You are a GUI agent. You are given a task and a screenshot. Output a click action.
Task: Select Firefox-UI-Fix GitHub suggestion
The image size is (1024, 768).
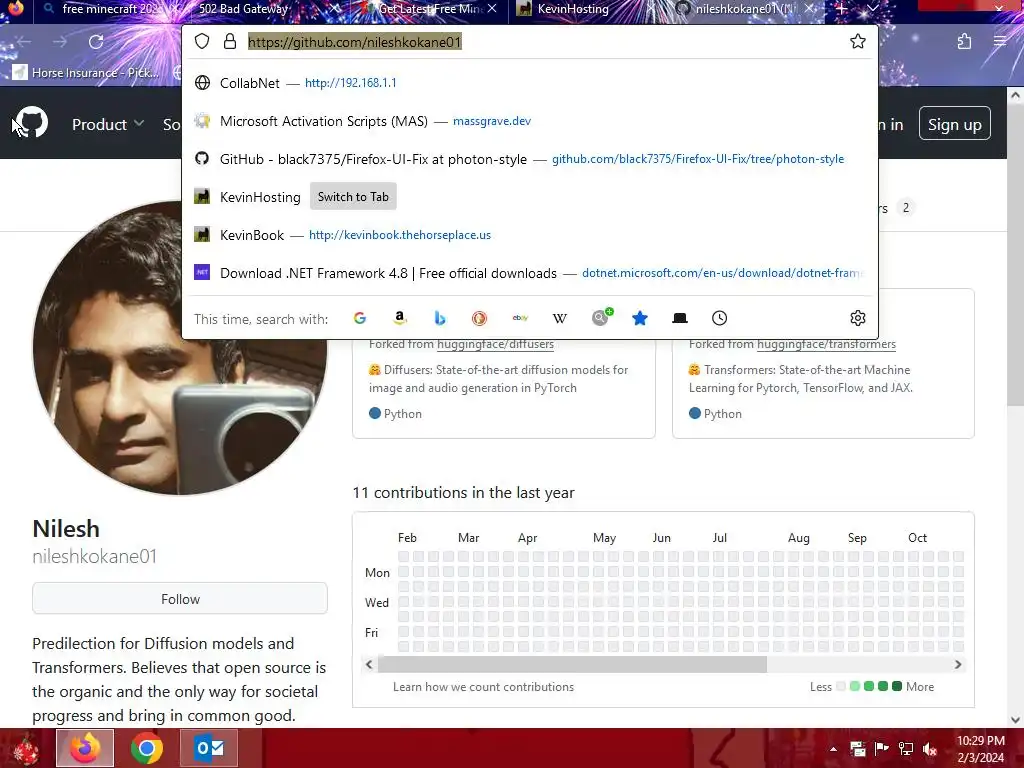(x=530, y=159)
